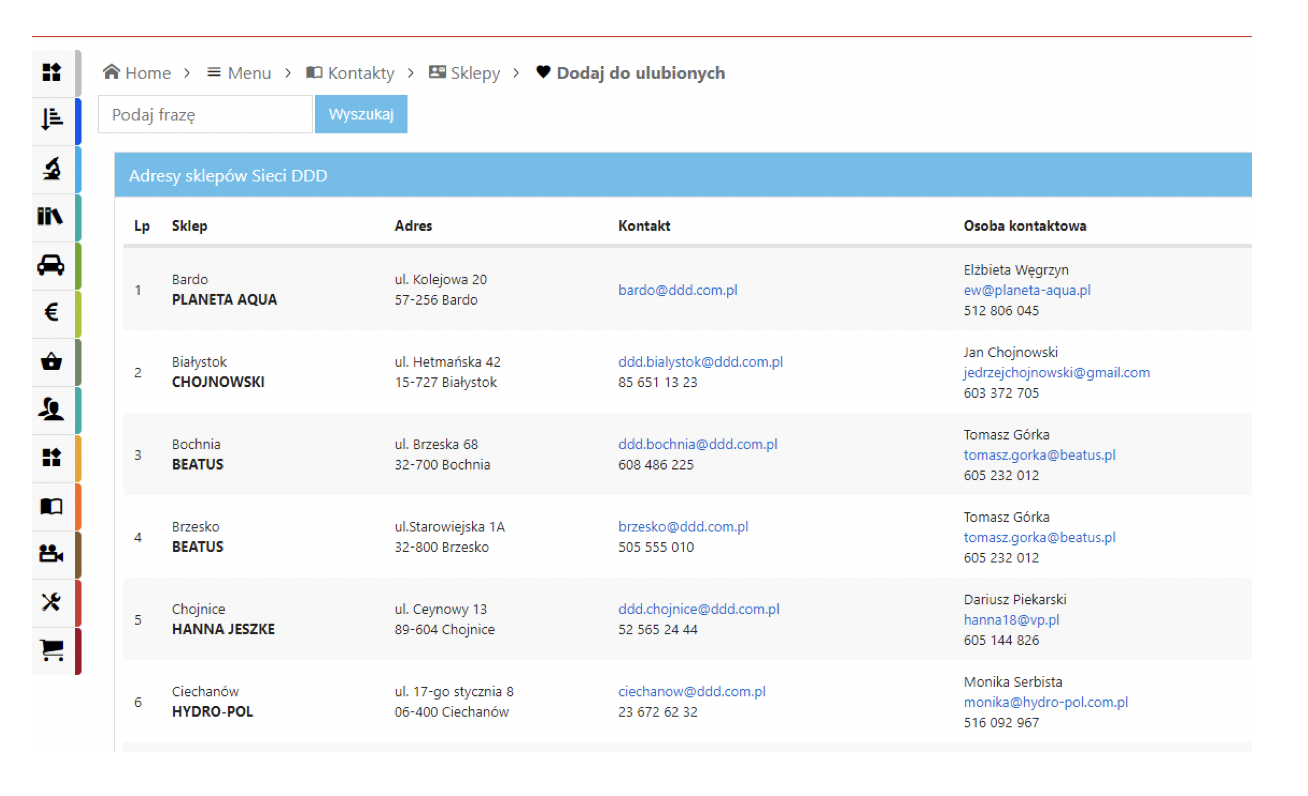This screenshot has width=1308, height=796.
Task: Click the Kontakt column header
Action: tap(645, 226)
